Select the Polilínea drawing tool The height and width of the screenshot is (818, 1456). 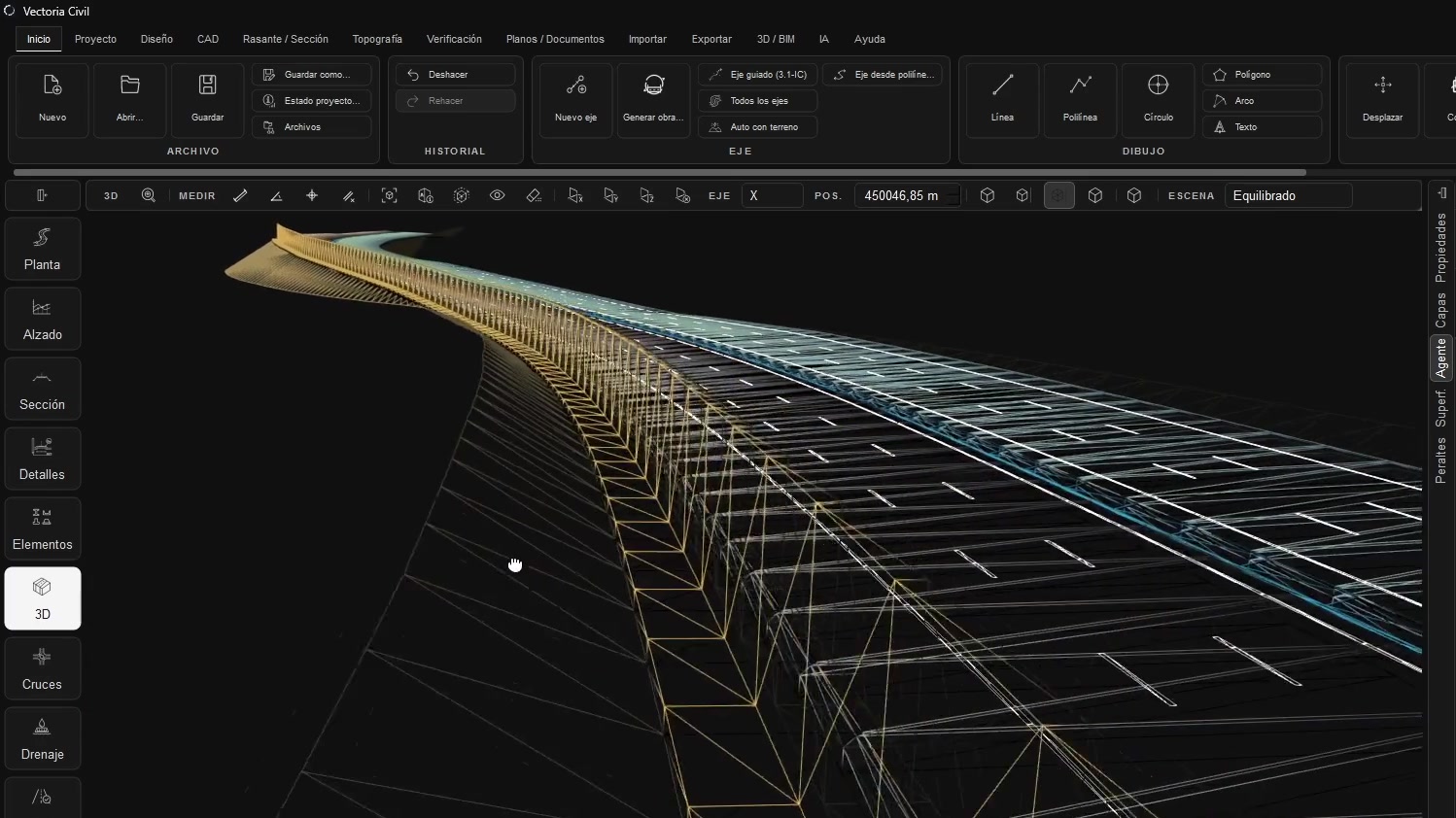pos(1080,99)
